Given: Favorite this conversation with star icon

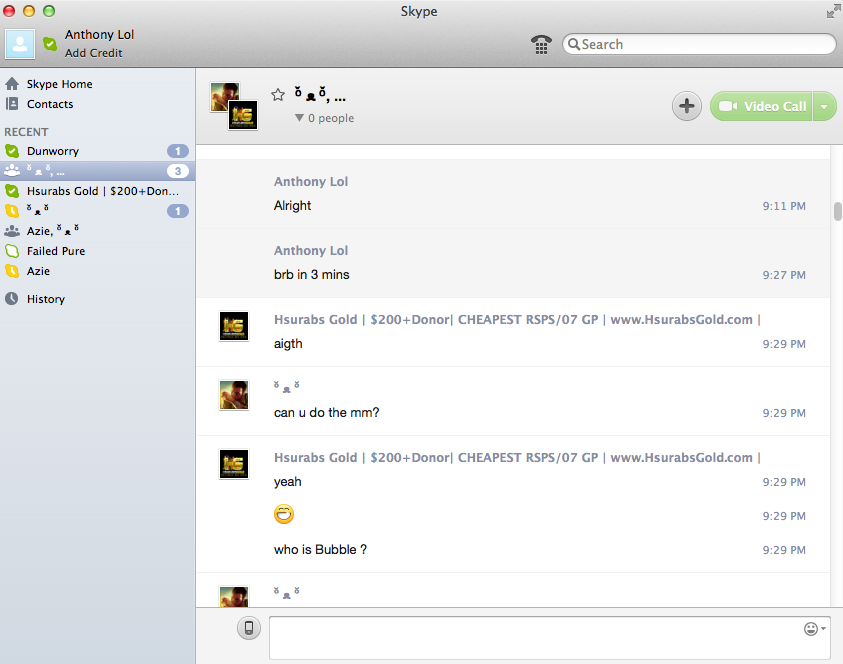Looking at the screenshot, I should pyautogui.click(x=278, y=95).
